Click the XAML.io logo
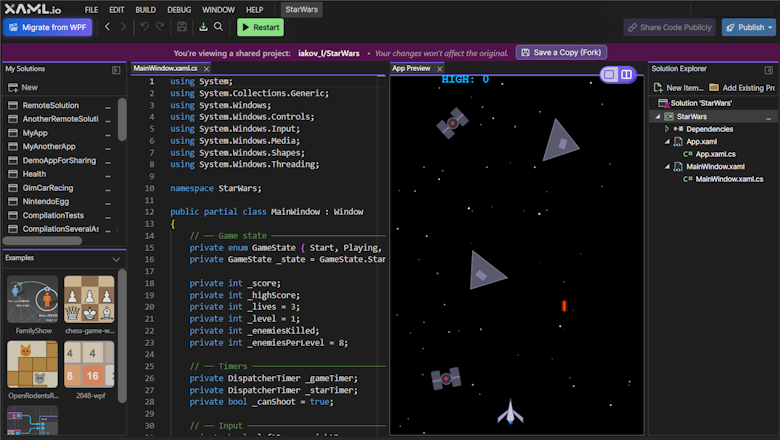 coord(33,9)
